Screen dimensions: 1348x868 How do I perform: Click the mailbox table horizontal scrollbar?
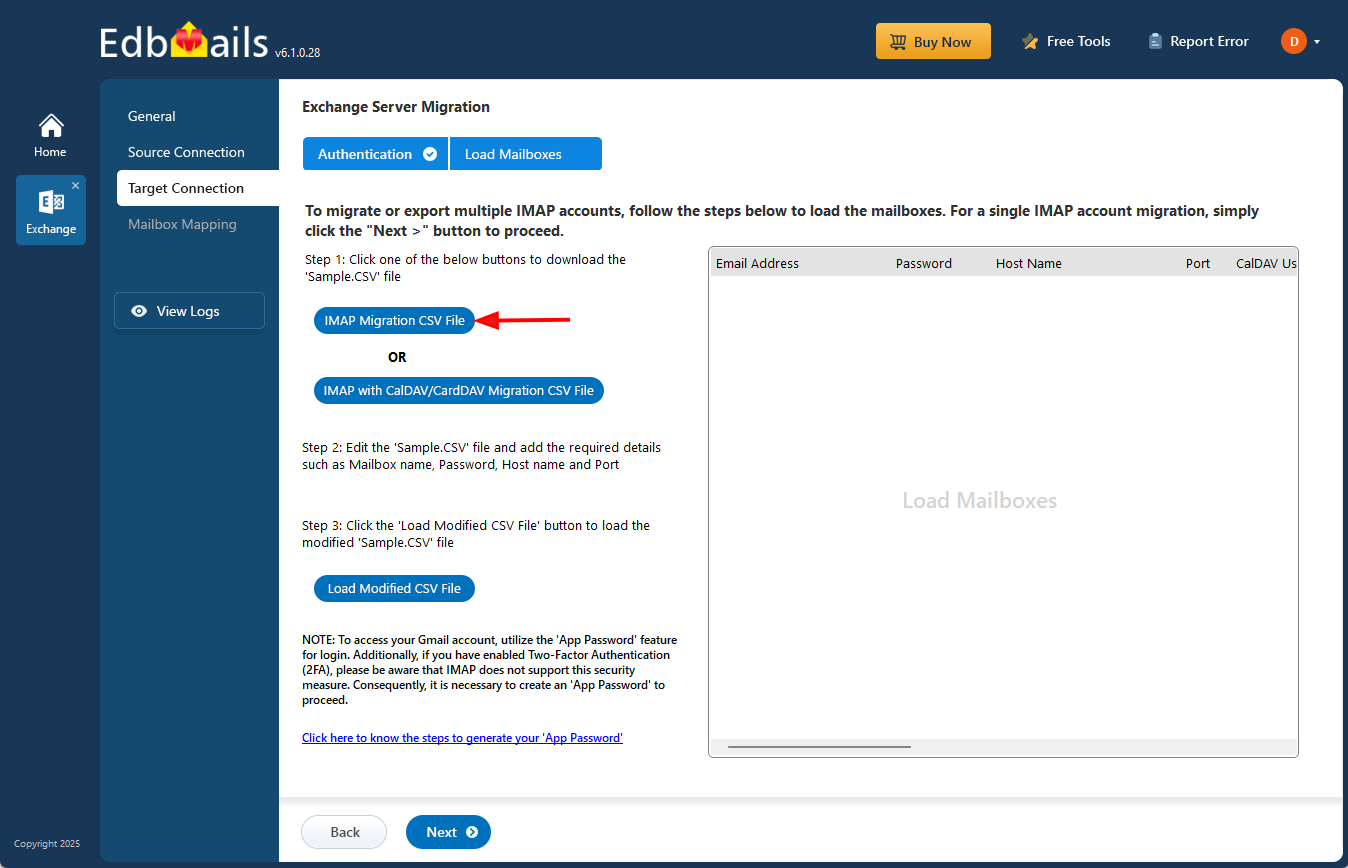[819, 747]
